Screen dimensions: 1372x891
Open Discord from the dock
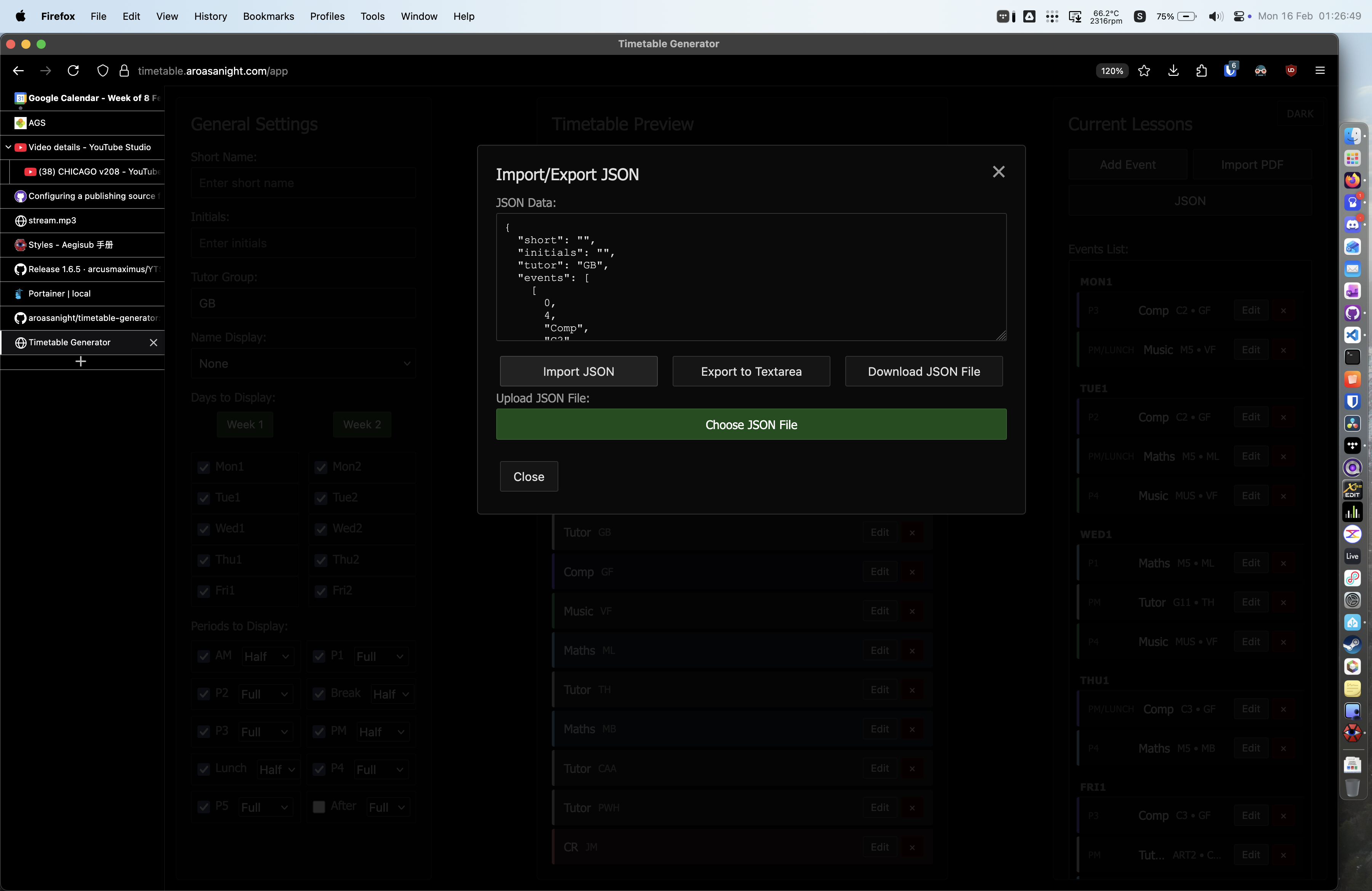[1353, 225]
